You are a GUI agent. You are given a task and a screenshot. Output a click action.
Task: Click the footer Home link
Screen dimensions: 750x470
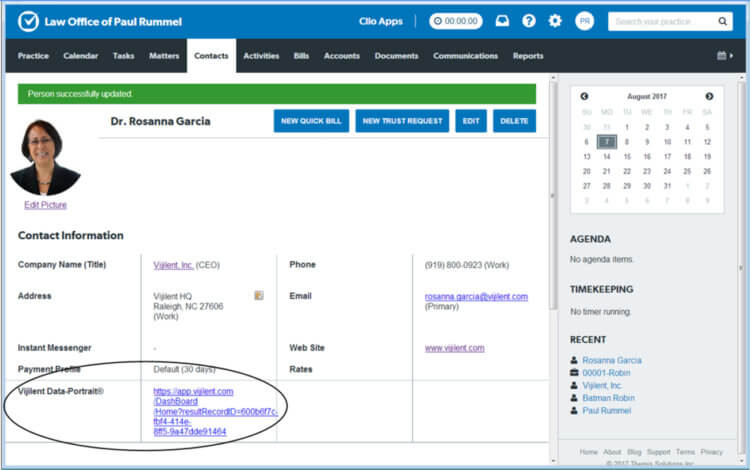pyautogui.click(x=589, y=452)
